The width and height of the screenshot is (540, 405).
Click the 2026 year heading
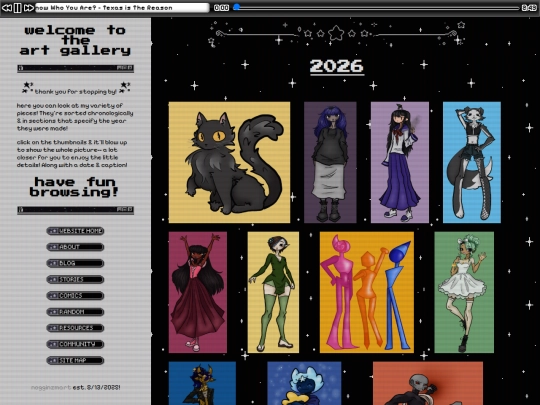point(336,66)
